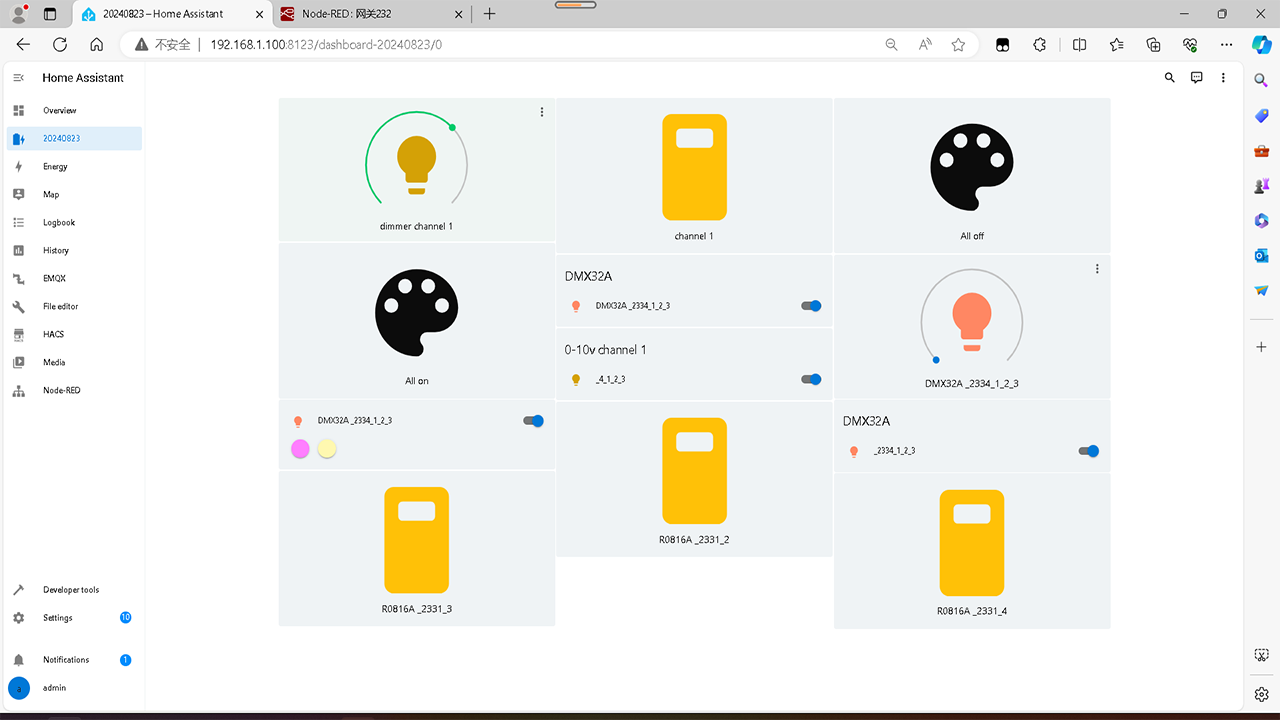Open the Edge sidebar settings gear
This screenshot has width=1280, height=720.
pyautogui.click(x=1261, y=694)
